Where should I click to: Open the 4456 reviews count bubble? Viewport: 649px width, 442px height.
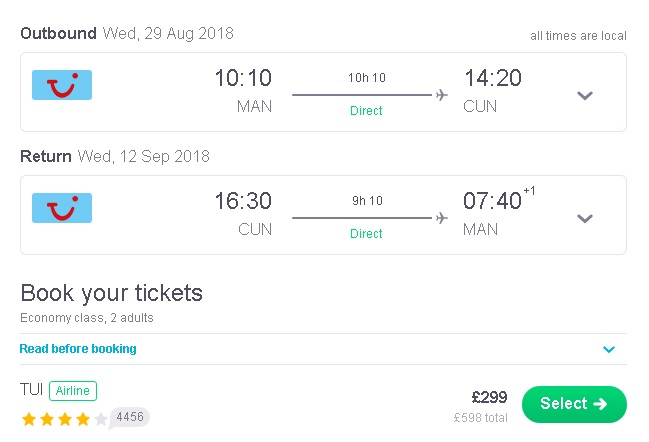[130, 417]
